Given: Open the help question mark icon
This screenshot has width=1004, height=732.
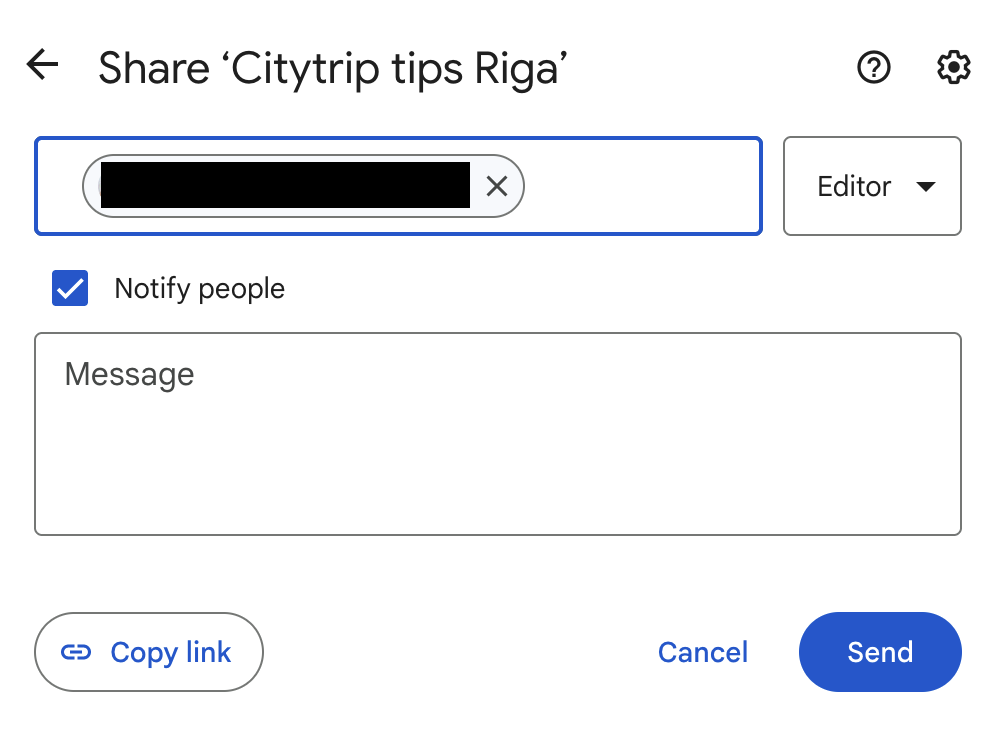Looking at the screenshot, I should 873,67.
